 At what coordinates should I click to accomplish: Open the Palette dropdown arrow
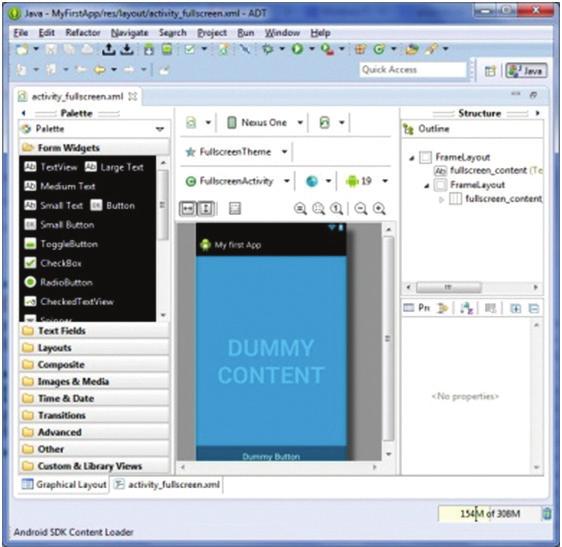[159, 129]
